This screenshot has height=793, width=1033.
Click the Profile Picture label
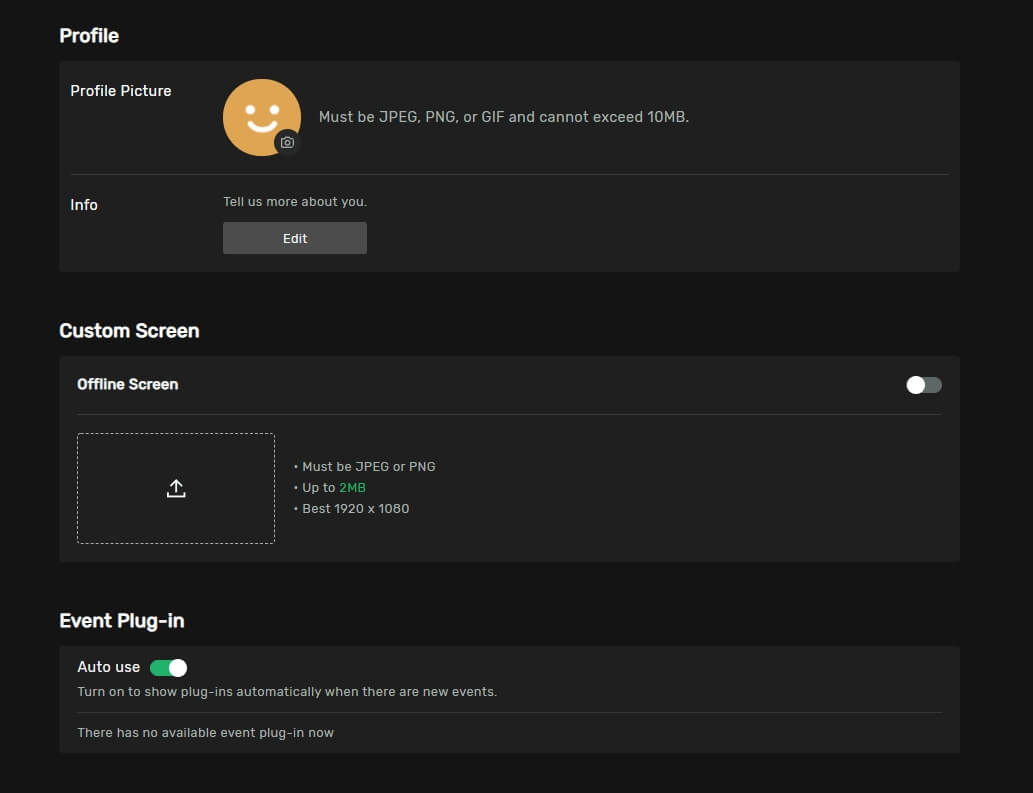click(x=120, y=91)
